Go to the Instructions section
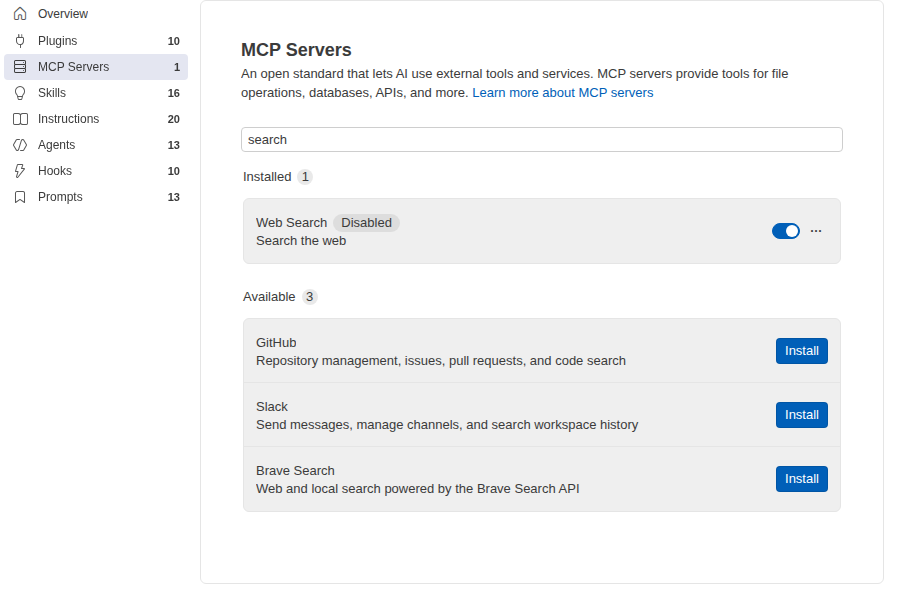 point(96,119)
